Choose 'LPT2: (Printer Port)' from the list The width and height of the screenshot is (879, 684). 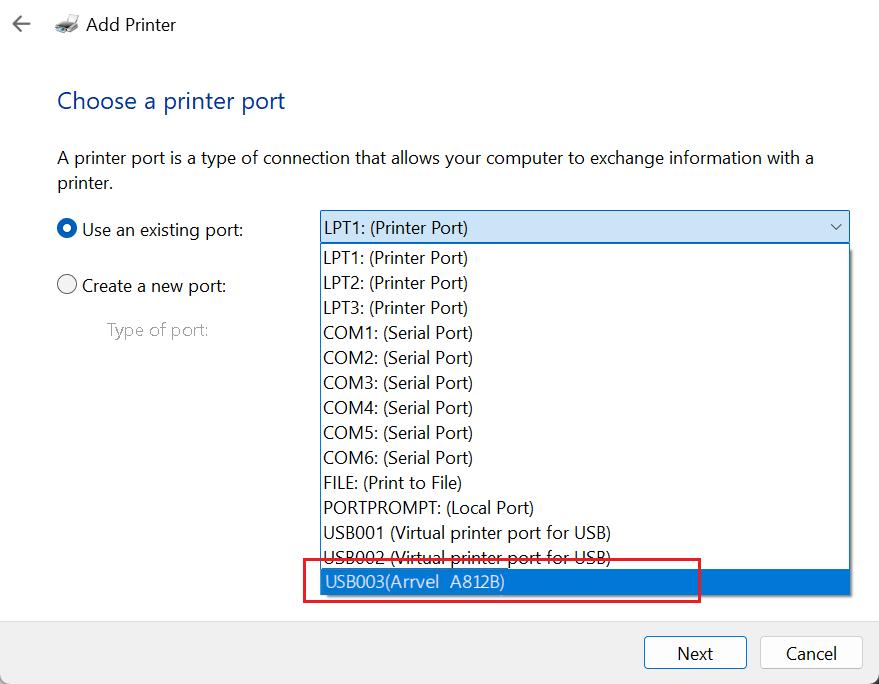click(x=585, y=283)
